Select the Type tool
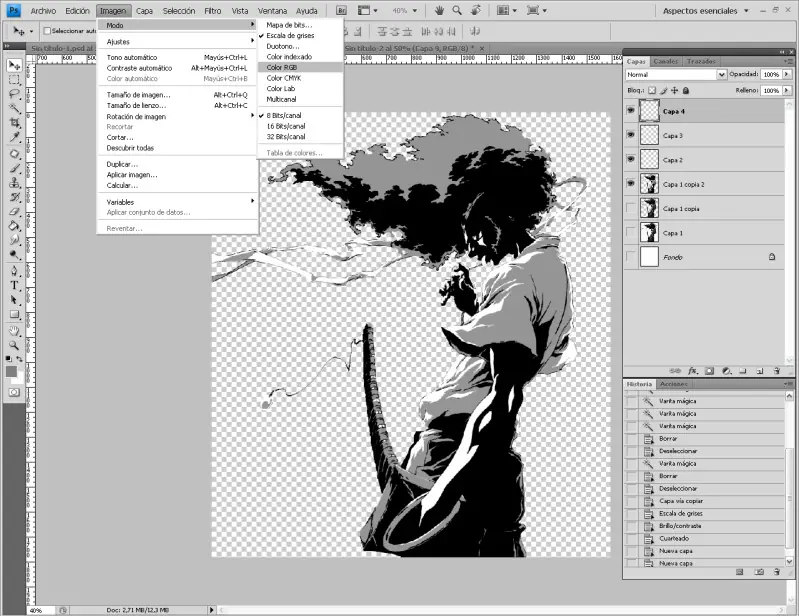799x616 pixels. tap(14, 285)
